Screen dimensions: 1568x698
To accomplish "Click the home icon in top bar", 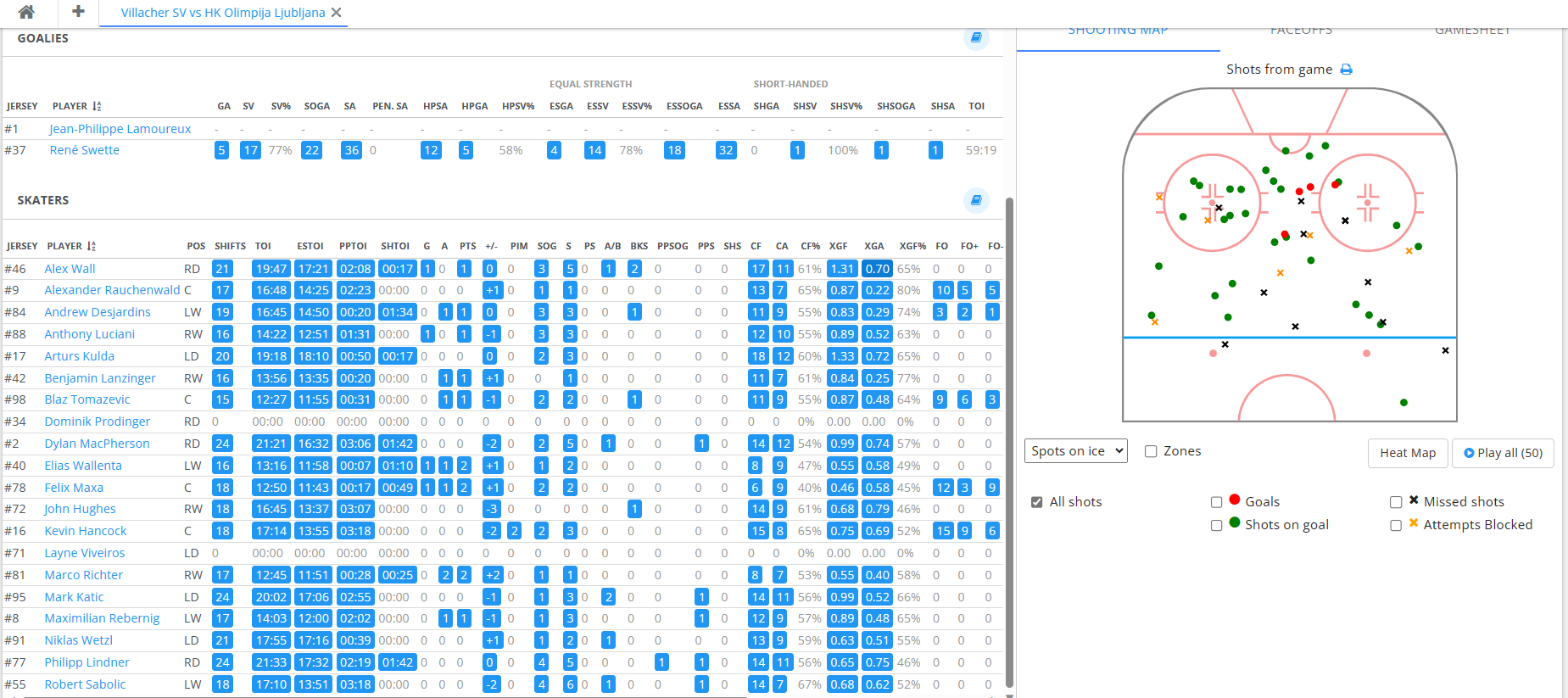I will pyautogui.click(x=26, y=12).
